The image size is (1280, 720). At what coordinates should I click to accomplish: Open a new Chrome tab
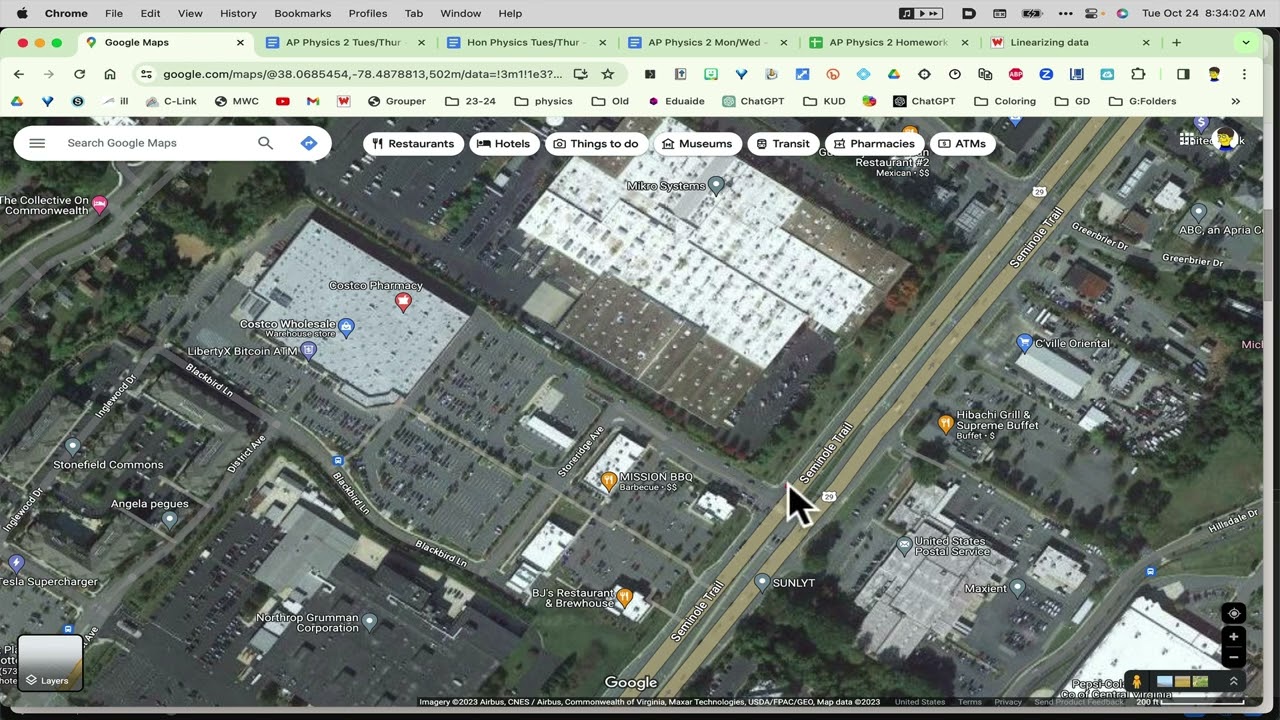point(1176,43)
